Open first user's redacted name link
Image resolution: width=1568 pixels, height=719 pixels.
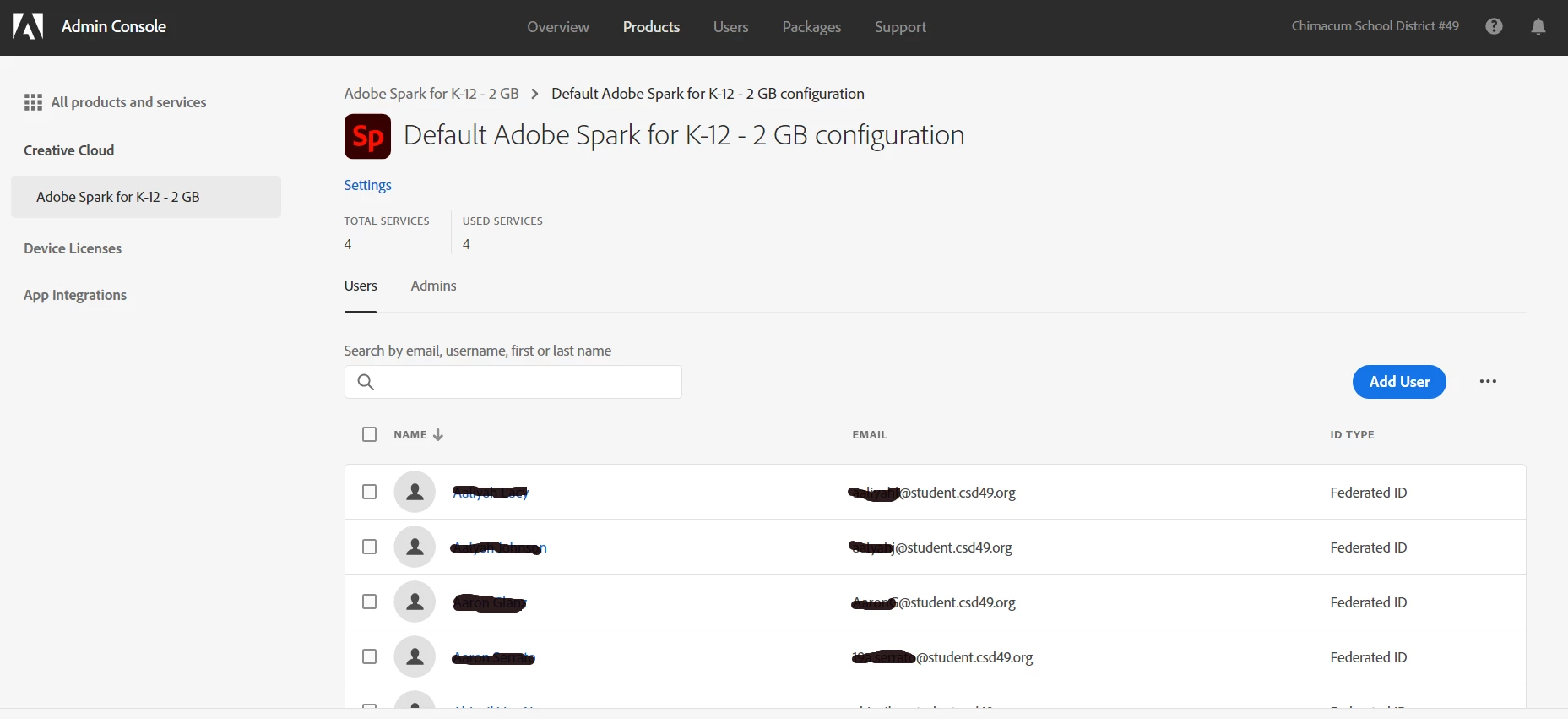coord(490,493)
